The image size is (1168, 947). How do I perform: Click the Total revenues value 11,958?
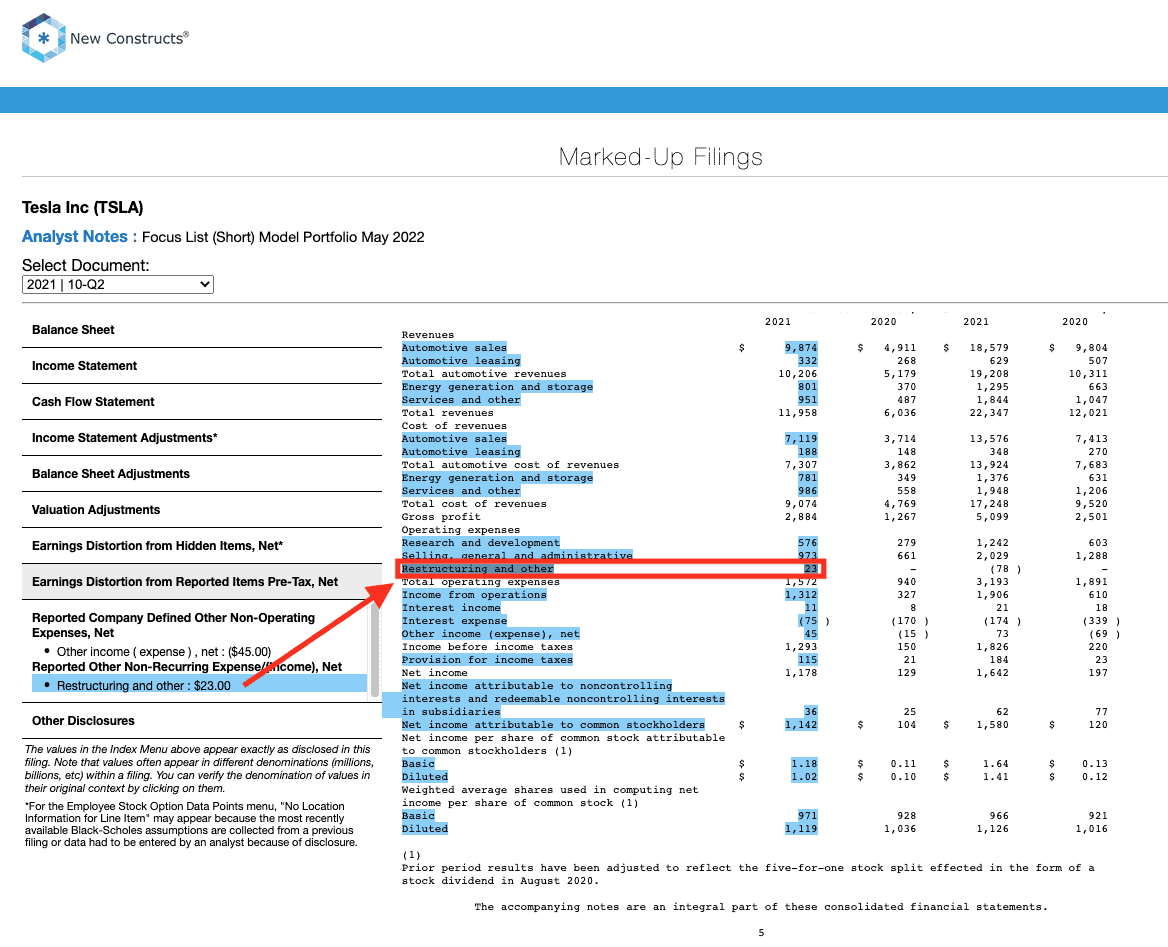(x=798, y=413)
